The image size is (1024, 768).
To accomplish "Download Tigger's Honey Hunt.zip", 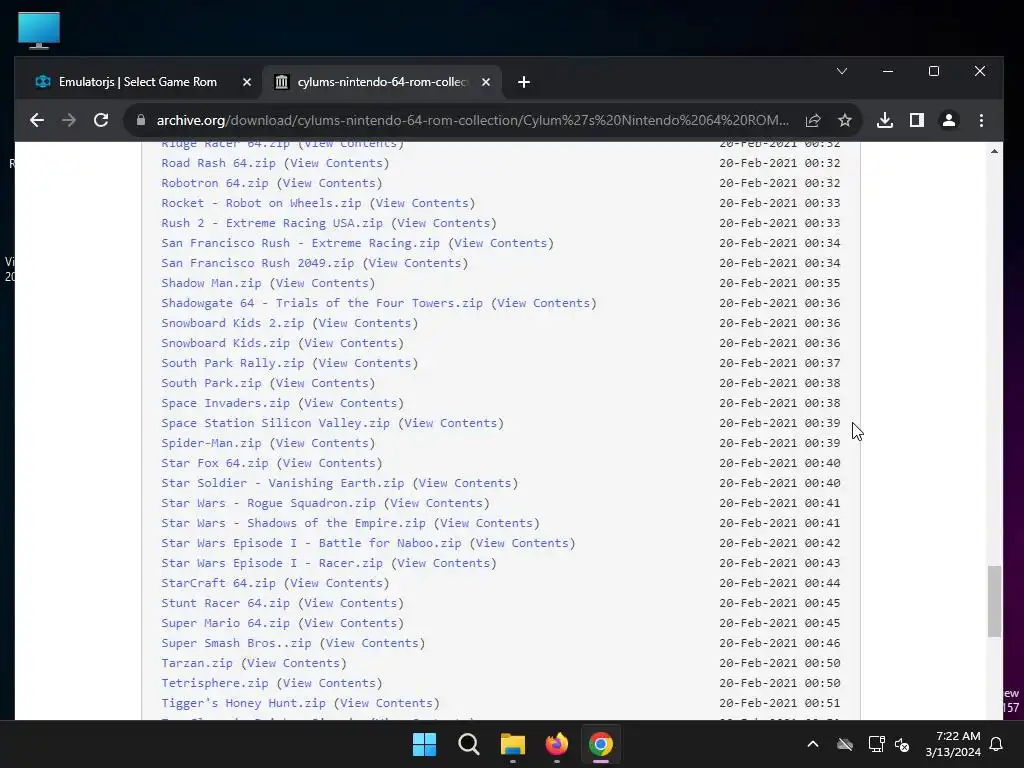I will [243, 703].
